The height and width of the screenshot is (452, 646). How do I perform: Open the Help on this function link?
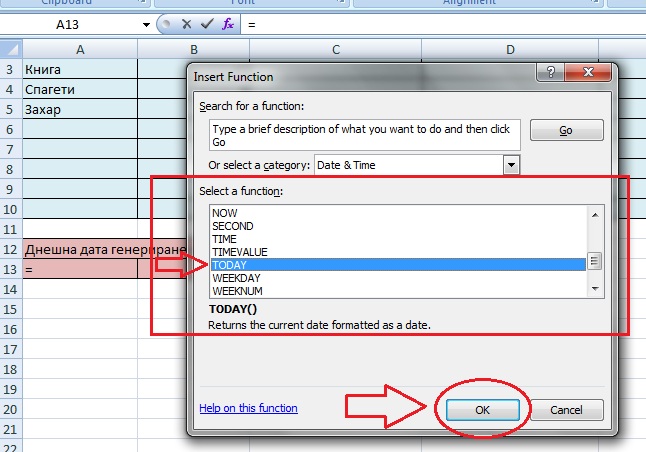pyautogui.click(x=248, y=408)
